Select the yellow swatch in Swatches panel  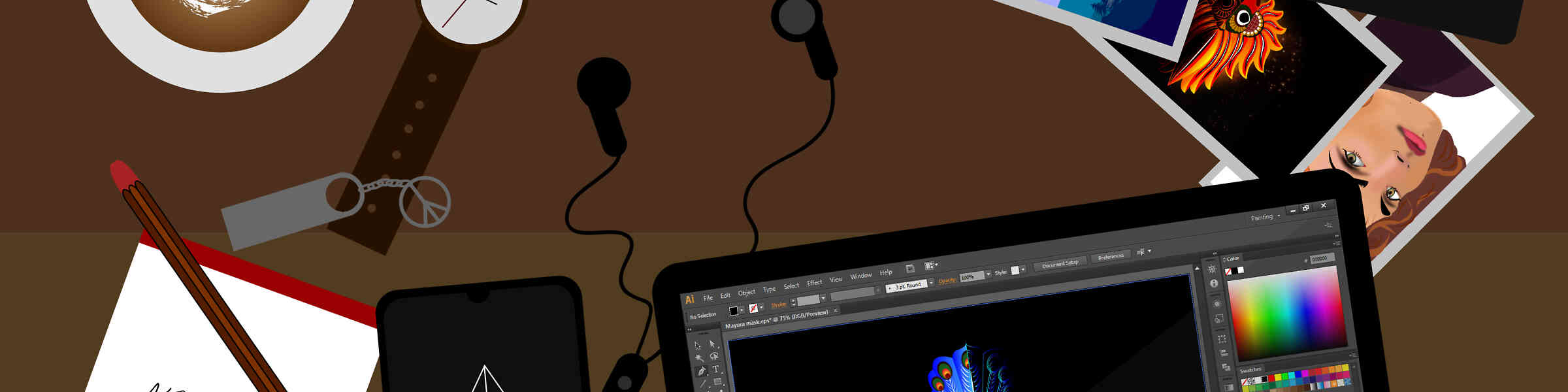[x=1278, y=377]
